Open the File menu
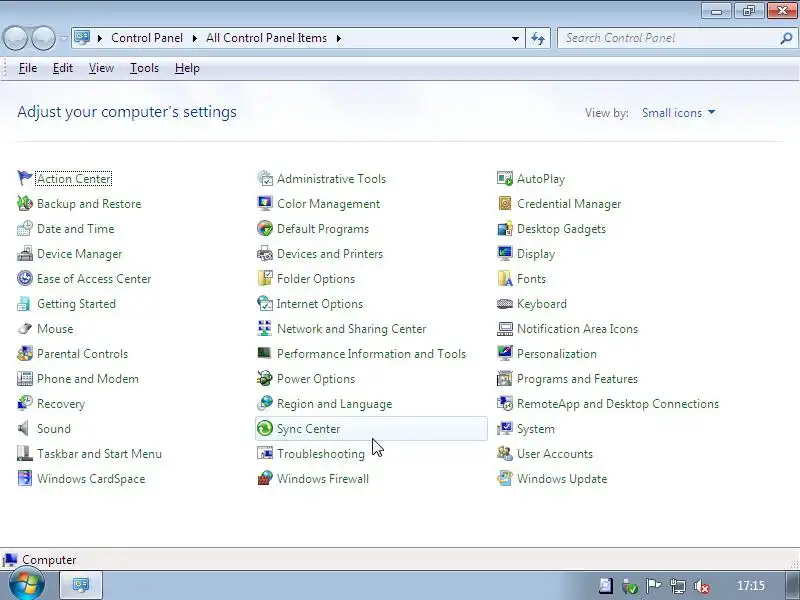Viewport: 800px width, 600px height. [28, 68]
